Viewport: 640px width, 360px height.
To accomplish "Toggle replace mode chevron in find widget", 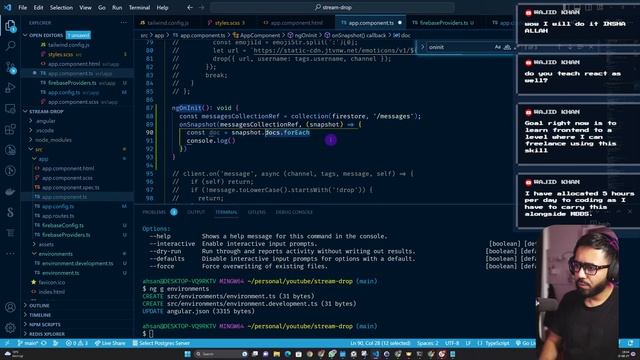I will point(422,47).
